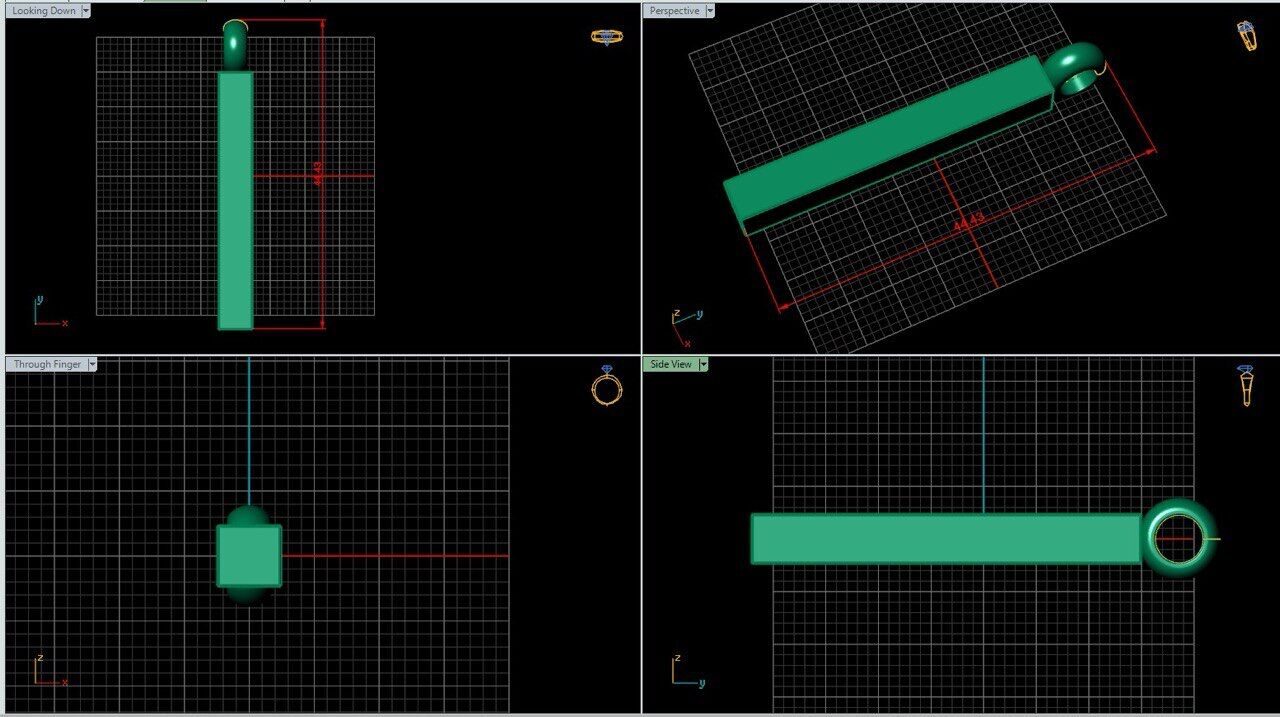This screenshot has width=1280, height=717.
Task: Select the Through Finger viewport title
Action: 47,365
